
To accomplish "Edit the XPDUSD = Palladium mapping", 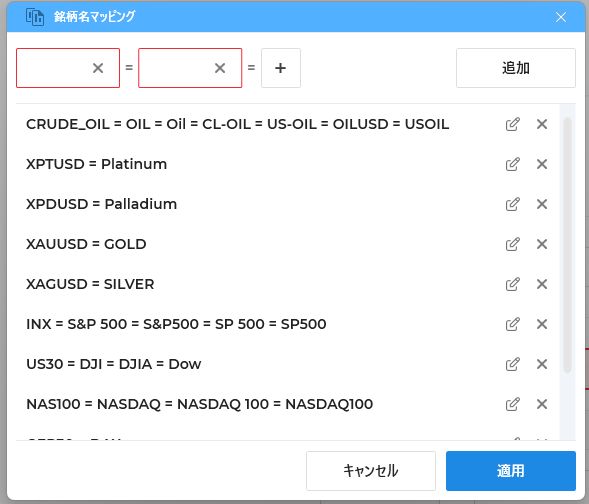I will coord(512,204).
